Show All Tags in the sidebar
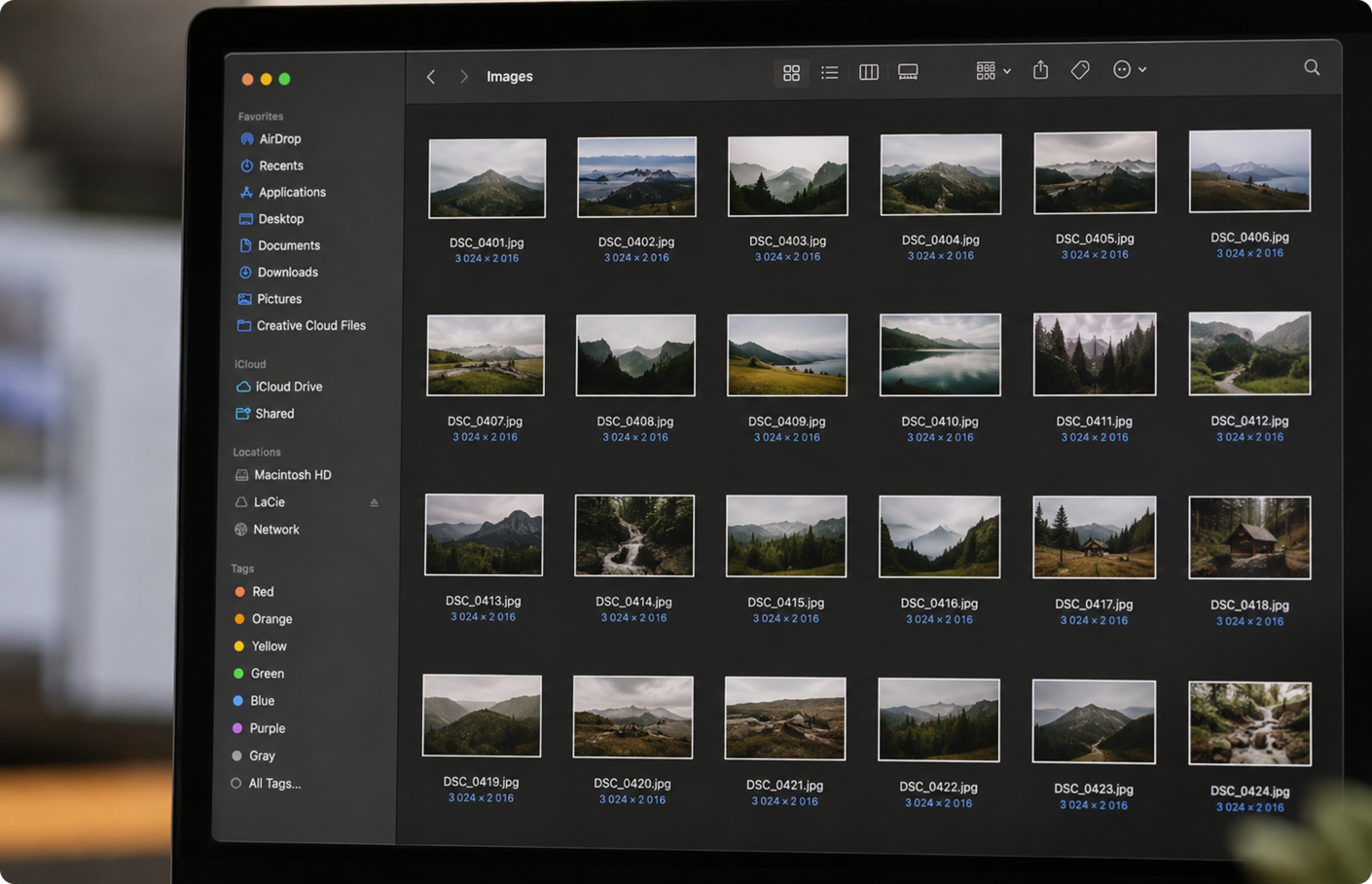 tap(266, 784)
